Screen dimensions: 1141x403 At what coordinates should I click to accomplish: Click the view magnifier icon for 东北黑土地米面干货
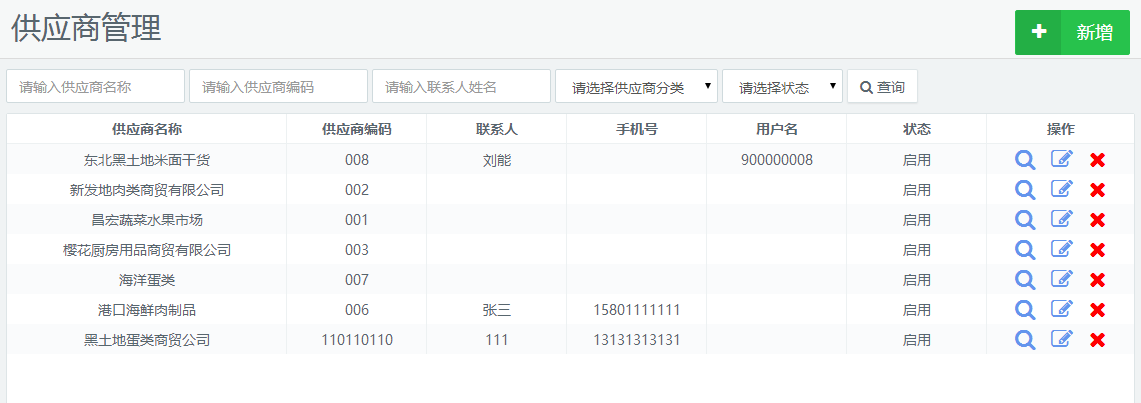tap(1025, 160)
